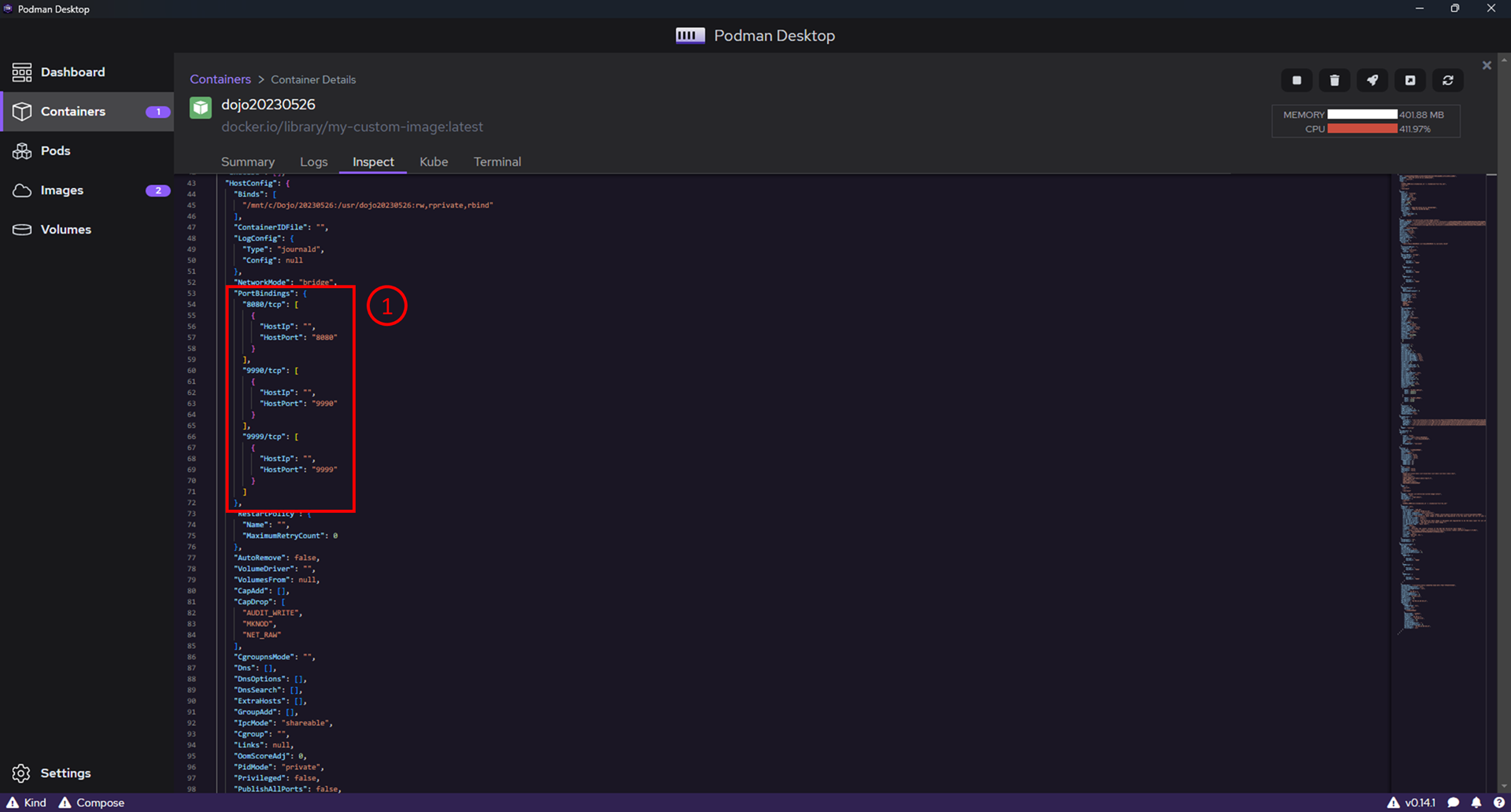Select the Inspect tab
1511x812 pixels.
(373, 162)
